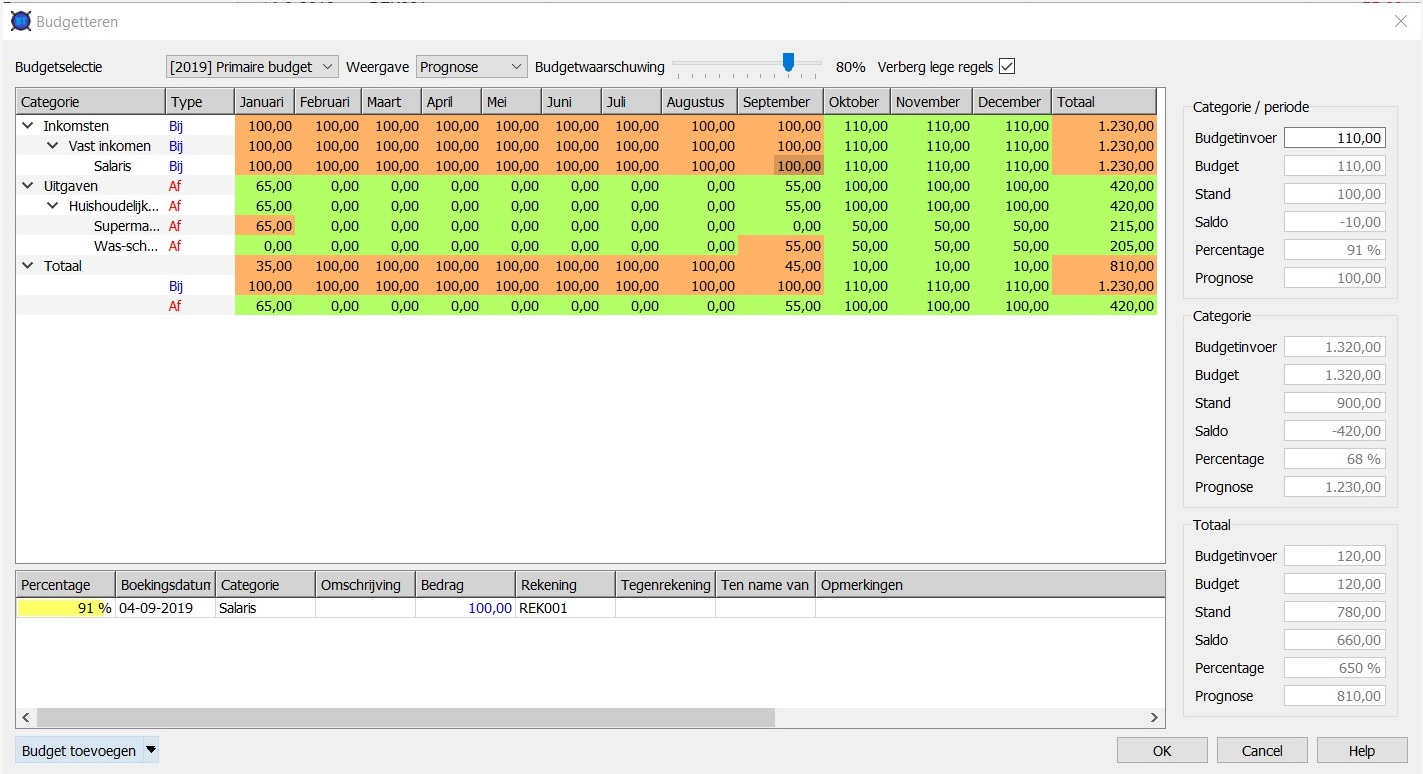Image resolution: width=1423 pixels, height=774 pixels.
Task: Collapse the Inkomsten category row
Action: pyautogui.click(x=27, y=126)
